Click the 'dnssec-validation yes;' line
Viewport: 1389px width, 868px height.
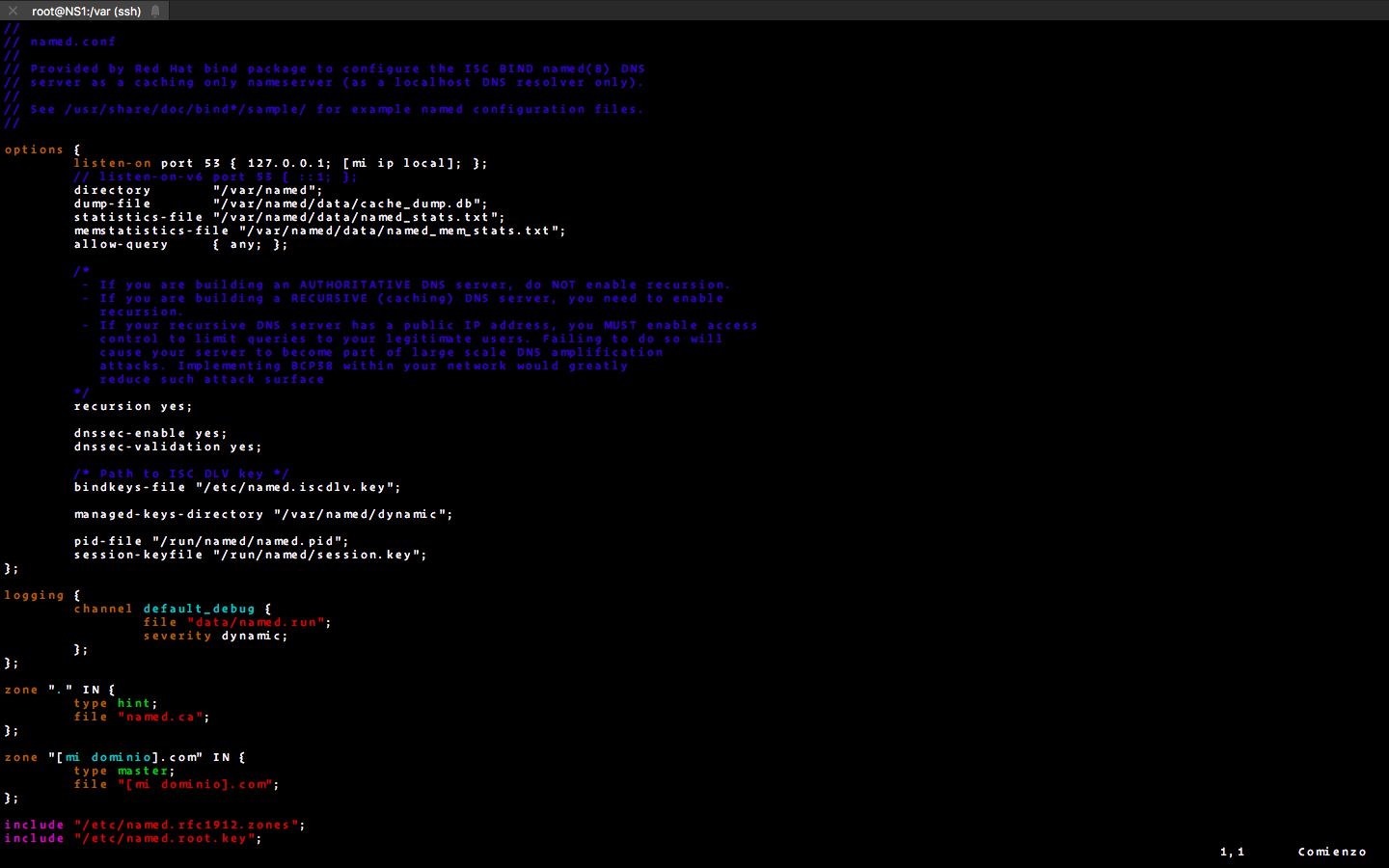168,447
